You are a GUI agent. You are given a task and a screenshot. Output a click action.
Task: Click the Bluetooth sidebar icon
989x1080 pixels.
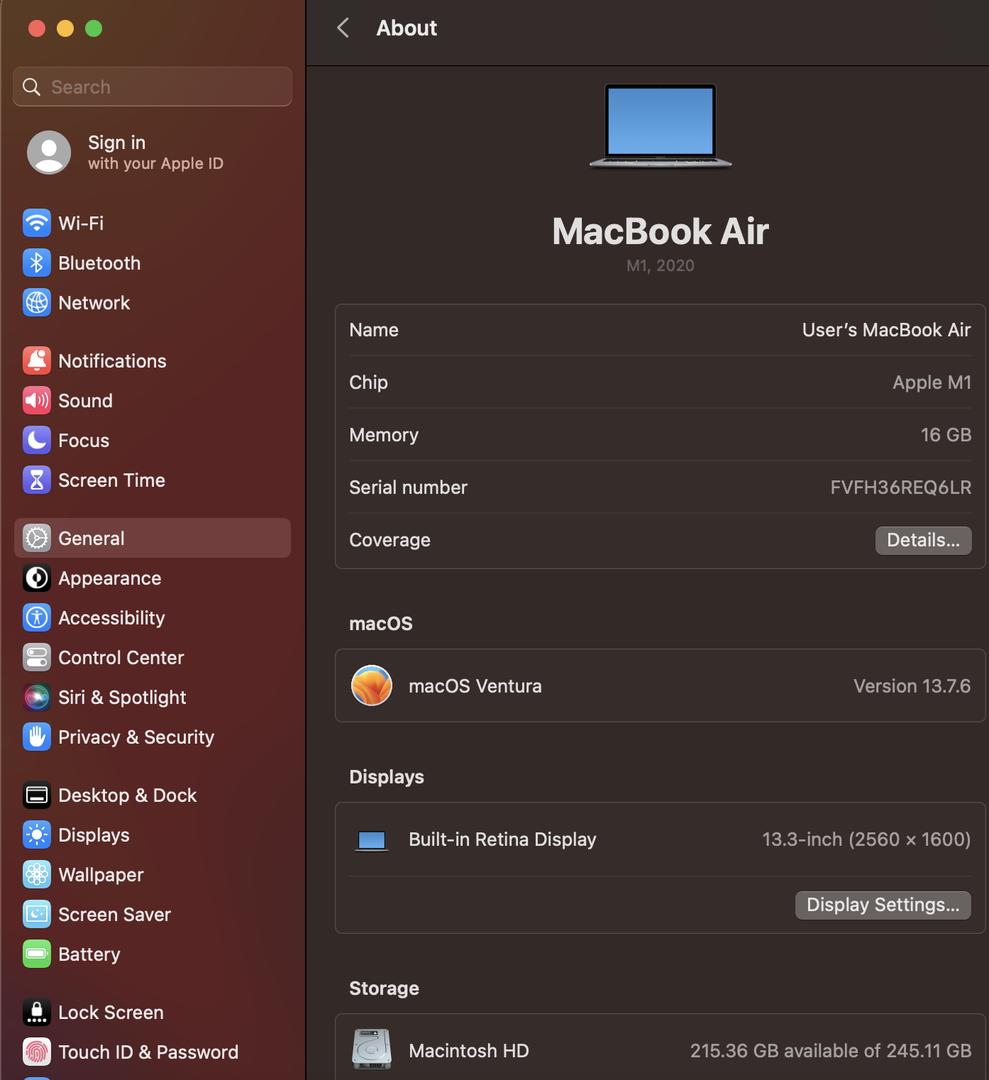tap(37, 263)
